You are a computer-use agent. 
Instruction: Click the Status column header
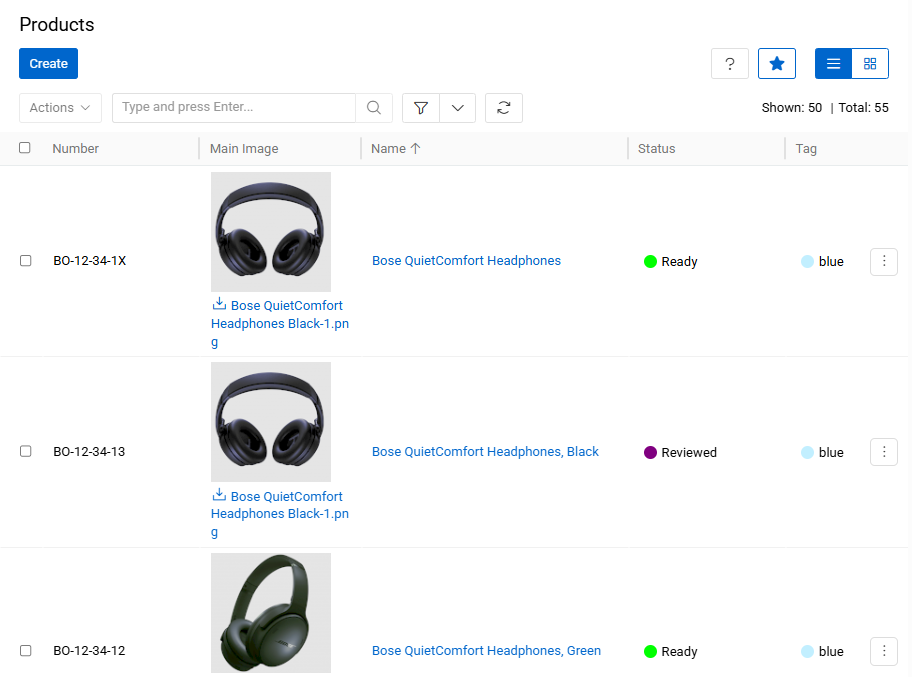pos(656,148)
